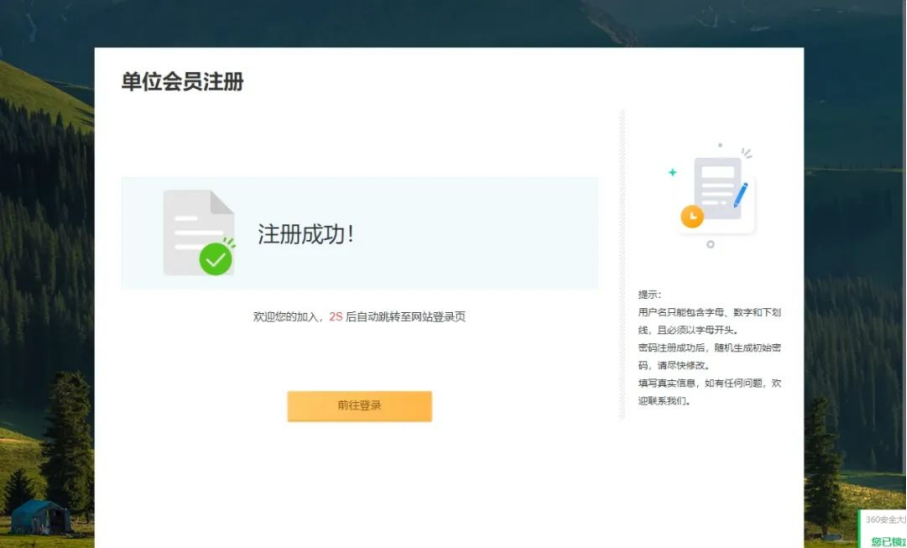Click the 提示: heading in sidebar

tap(650, 295)
